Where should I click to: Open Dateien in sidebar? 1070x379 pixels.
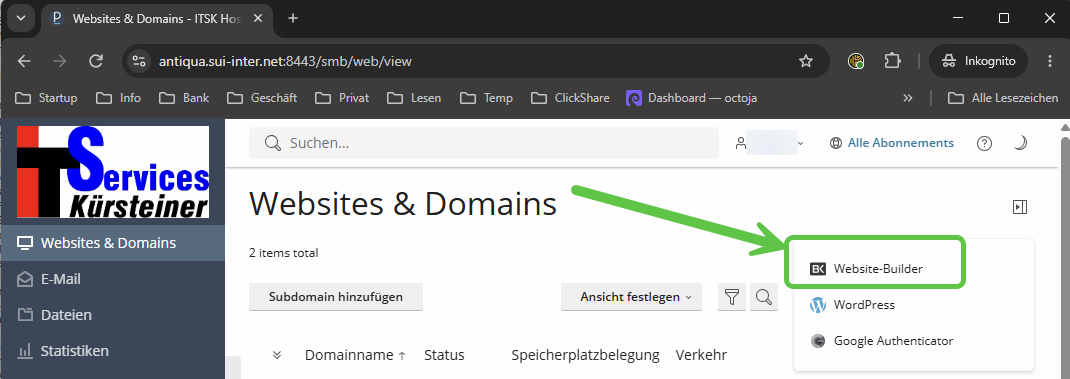(x=113, y=315)
